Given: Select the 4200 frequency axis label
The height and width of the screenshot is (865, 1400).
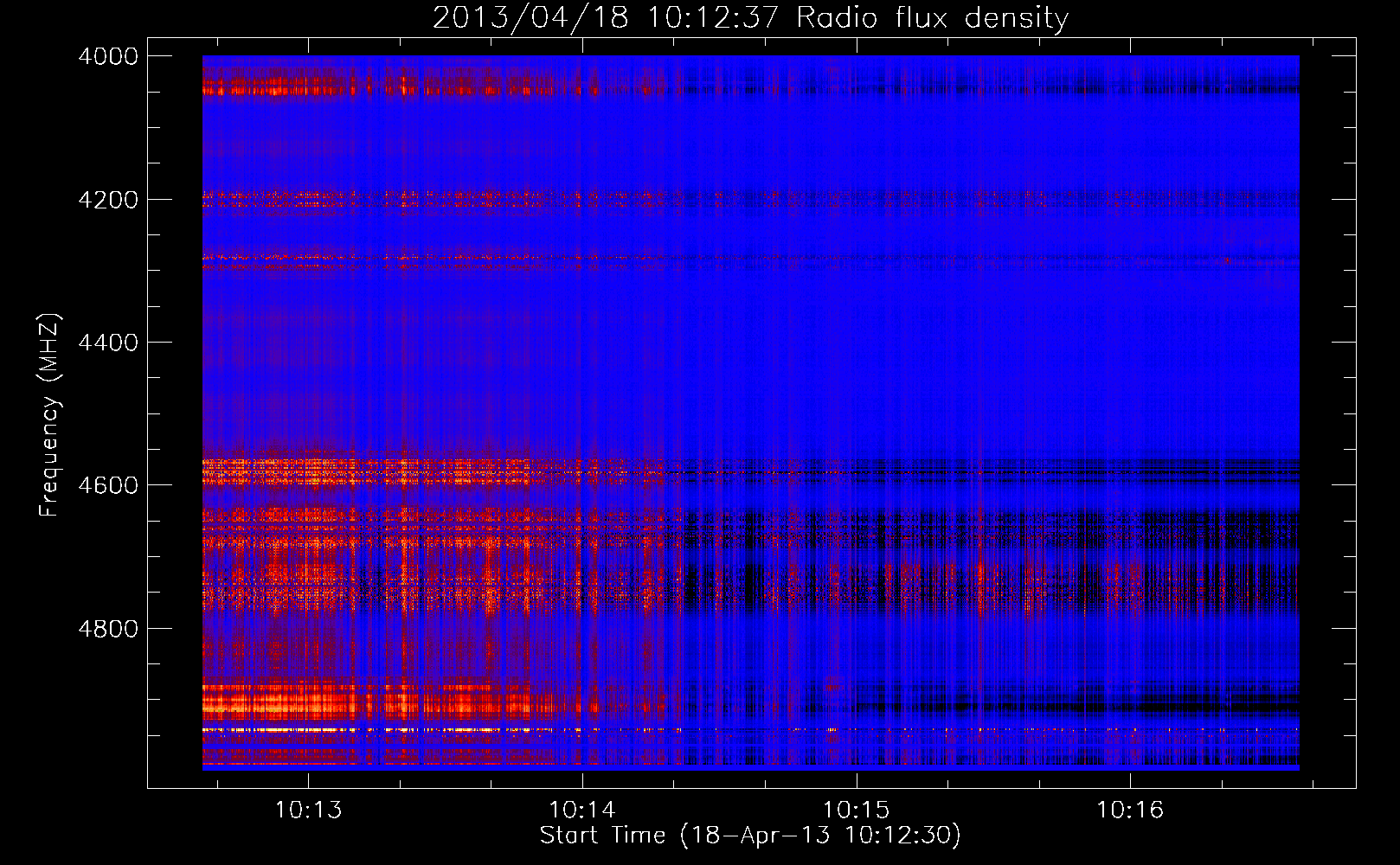Looking at the screenshot, I should 108,200.
